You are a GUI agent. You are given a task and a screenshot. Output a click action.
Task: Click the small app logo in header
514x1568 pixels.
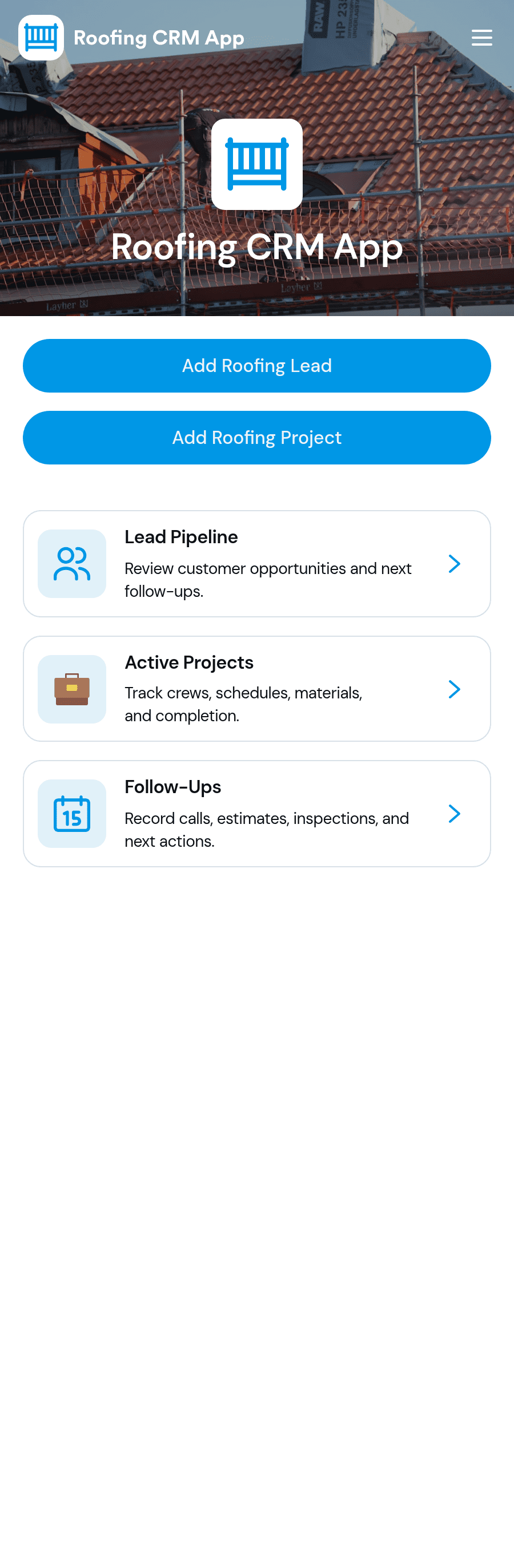pyautogui.click(x=41, y=38)
